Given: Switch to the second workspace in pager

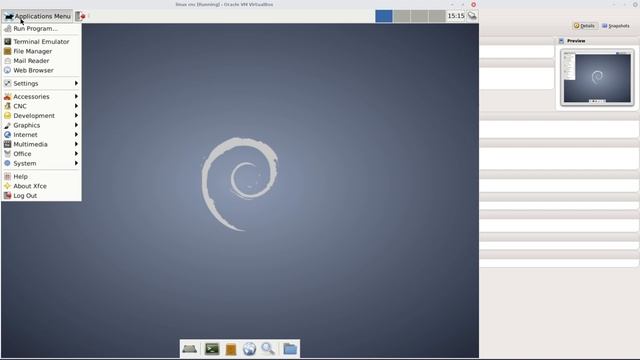Looking at the screenshot, I should point(402,16).
